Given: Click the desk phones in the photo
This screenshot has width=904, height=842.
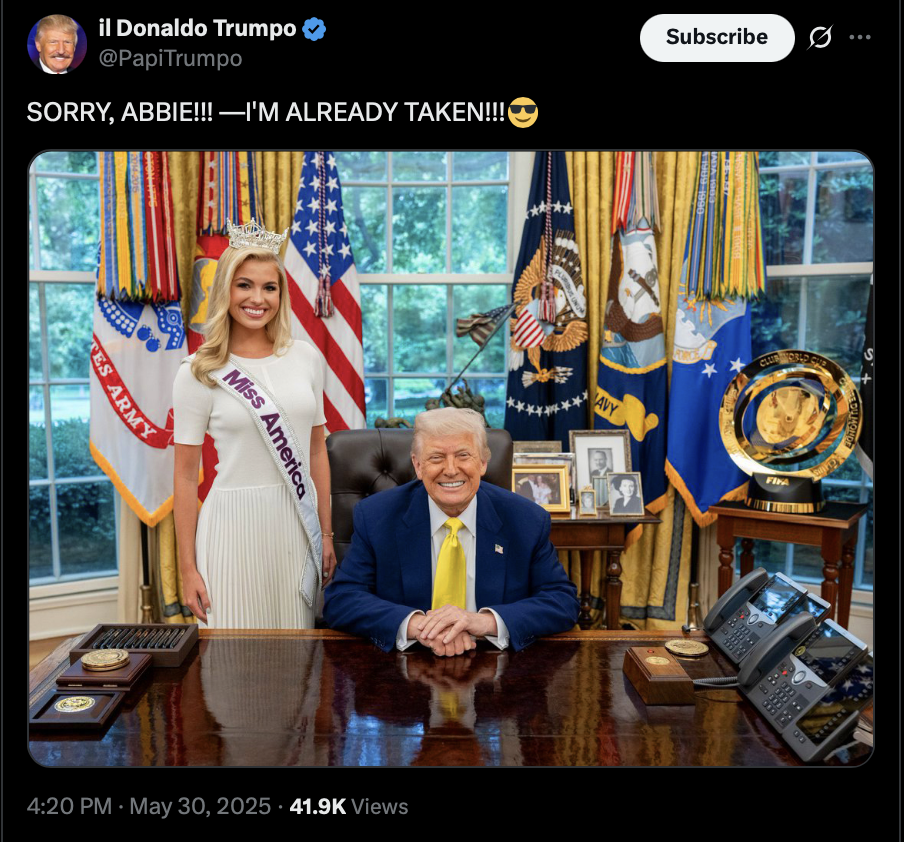Looking at the screenshot, I should click(788, 661).
